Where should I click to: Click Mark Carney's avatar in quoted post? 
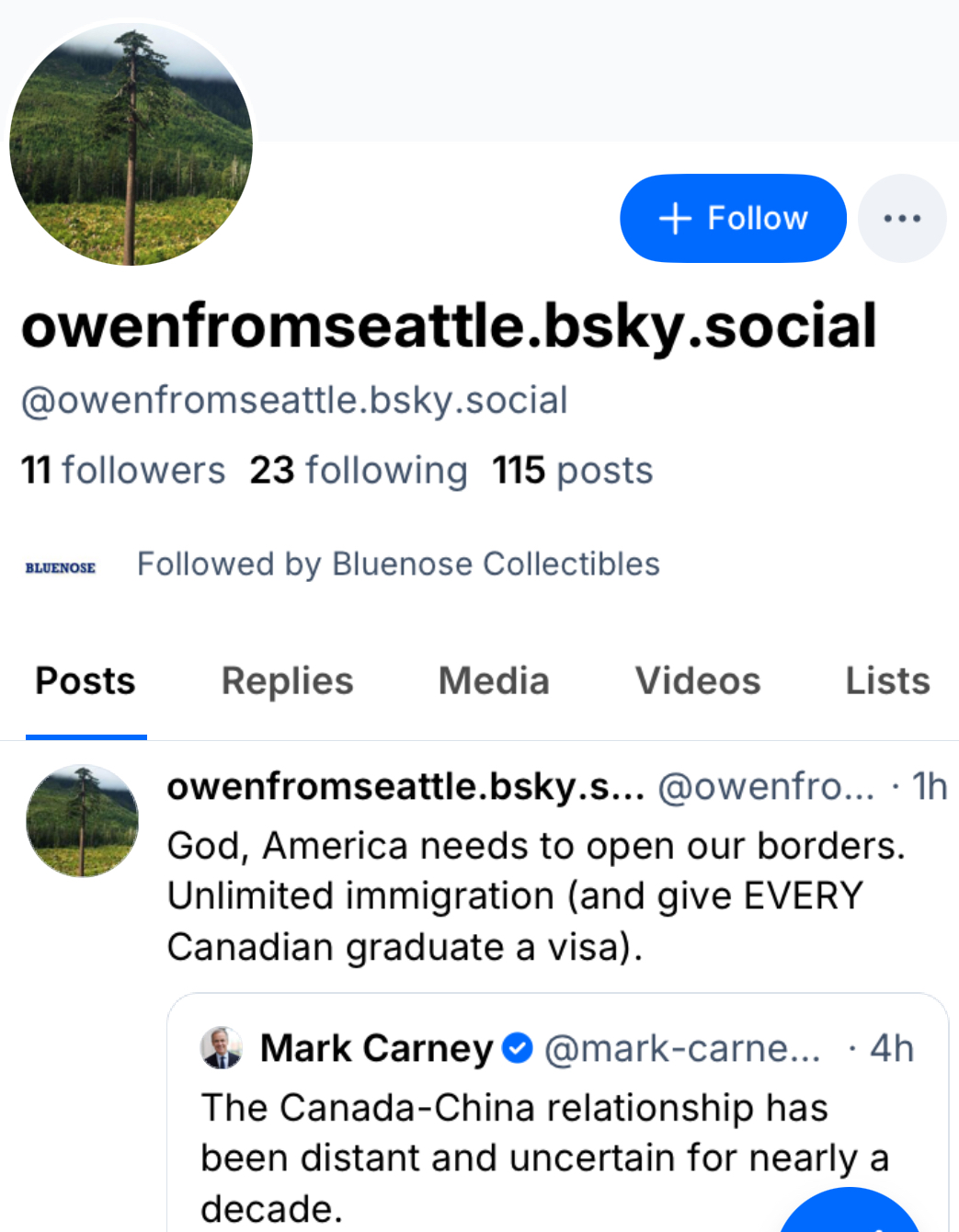(222, 1047)
